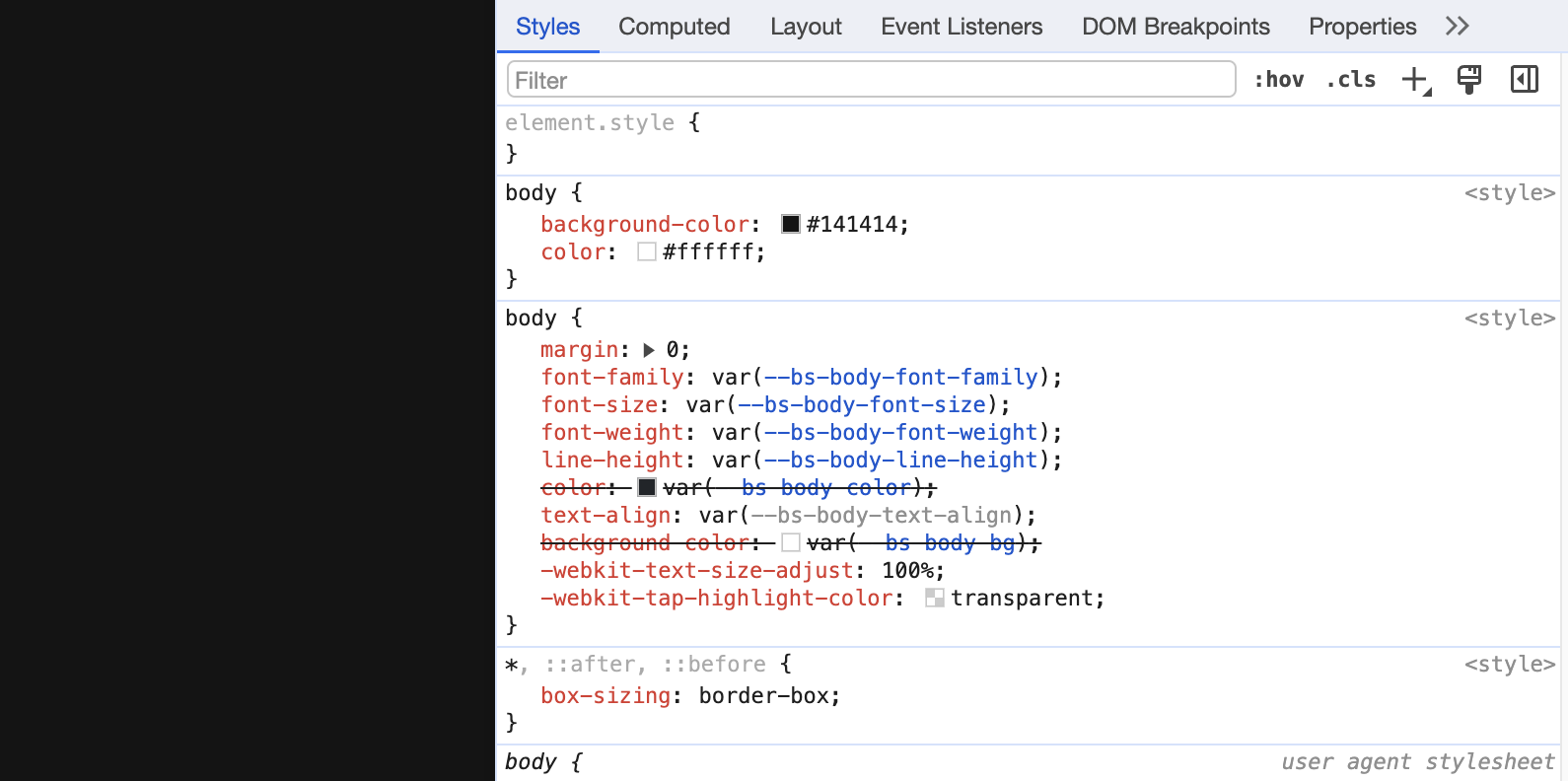The height and width of the screenshot is (781, 1568).
Task: Click the font-size property name
Action: click(x=600, y=405)
